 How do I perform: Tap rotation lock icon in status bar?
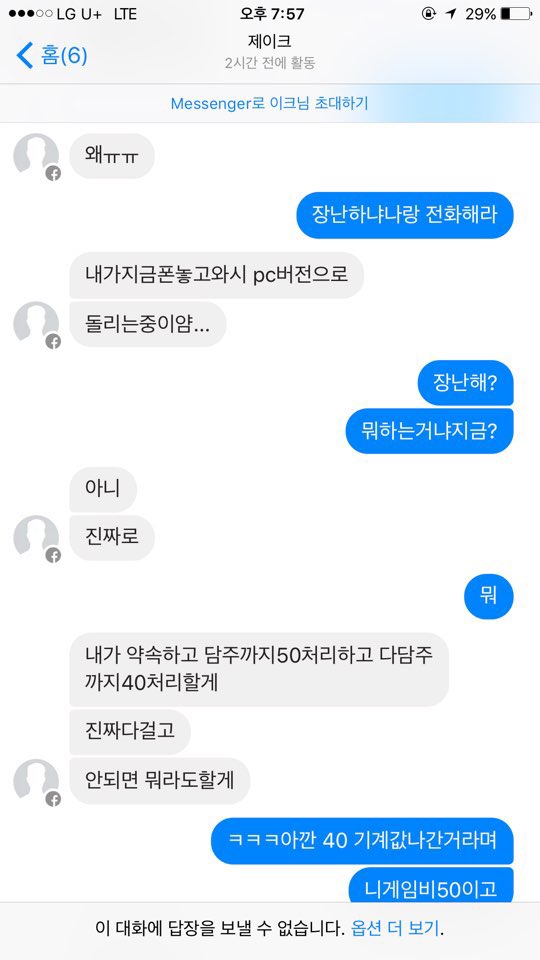pyautogui.click(x=429, y=13)
